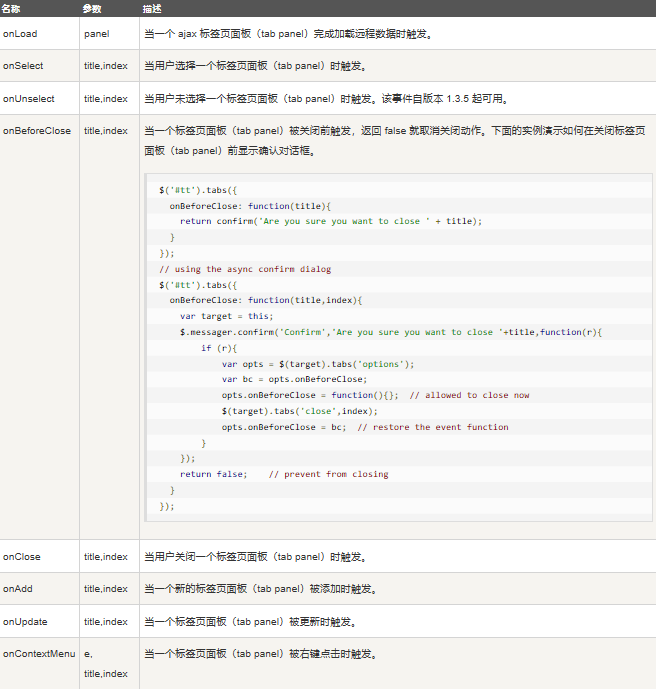Click the '// restore the event function' line
Viewport: 656px width, 689px height.
point(365,427)
